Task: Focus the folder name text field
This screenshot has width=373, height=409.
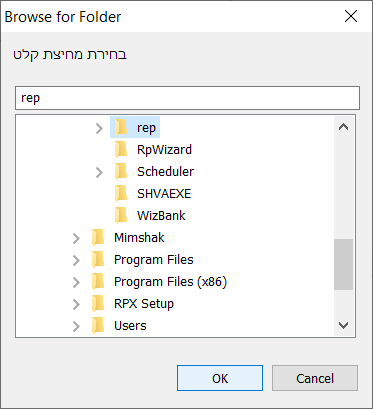Action: tap(187, 98)
